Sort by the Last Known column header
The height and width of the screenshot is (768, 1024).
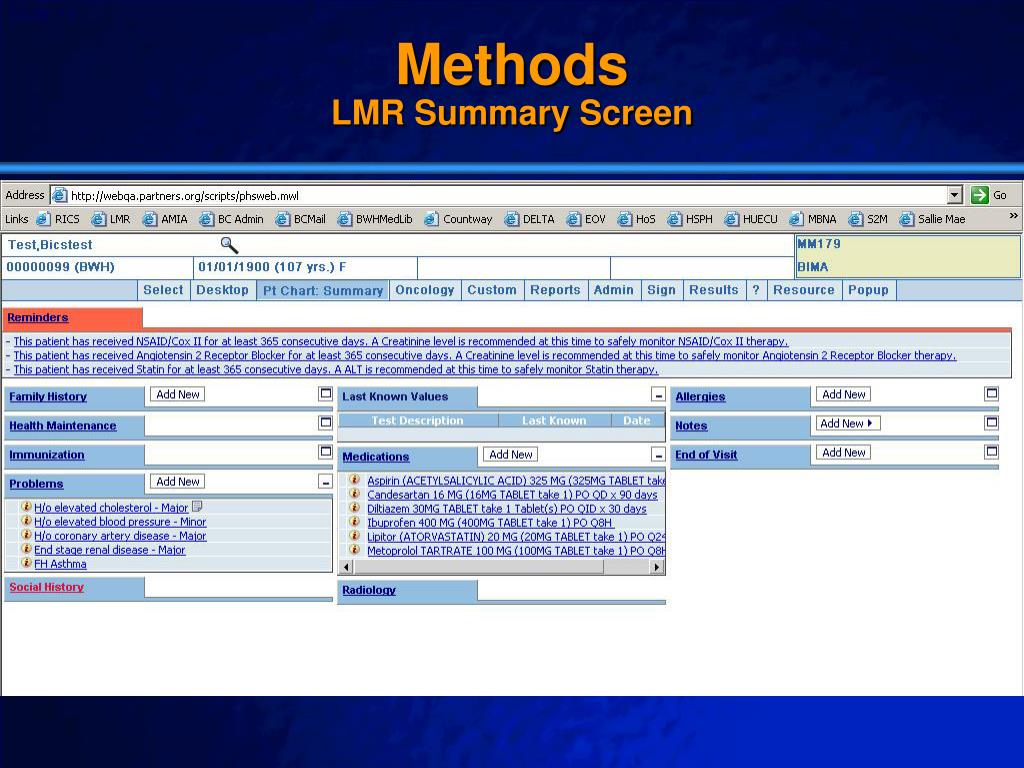[x=554, y=421]
